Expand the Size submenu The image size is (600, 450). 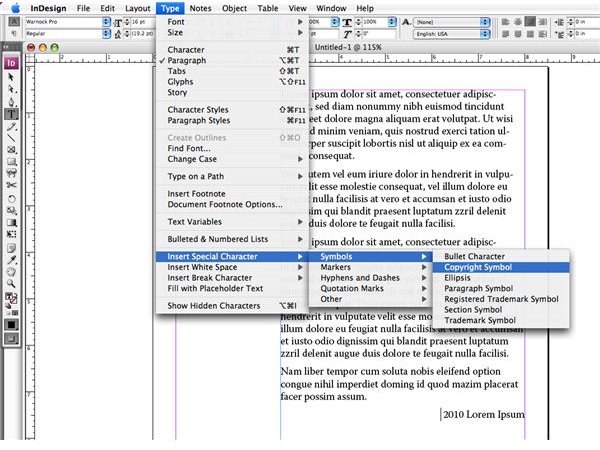click(x=232, y=33)
